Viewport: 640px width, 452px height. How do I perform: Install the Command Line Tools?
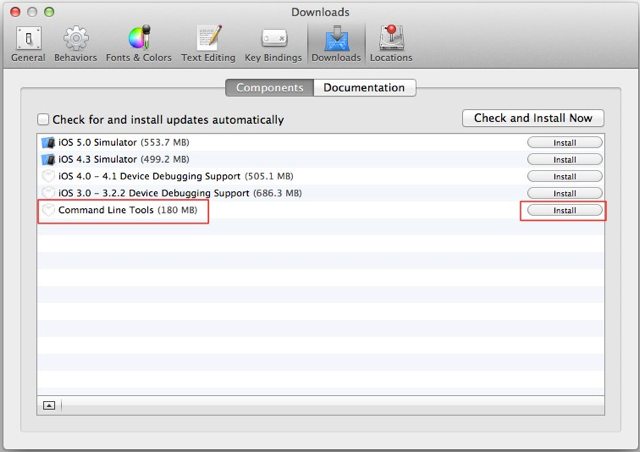(564, 211)
